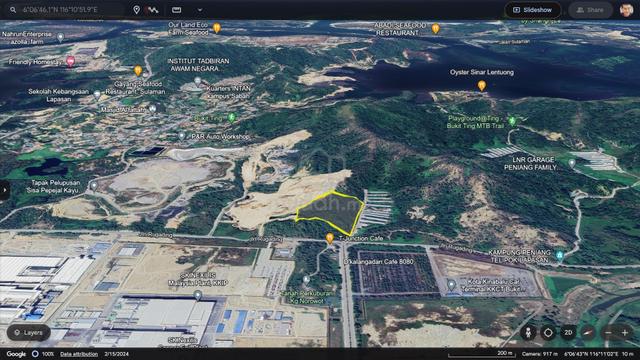Reset the compass to north
Image resolution: width=640 pixels, height=360 pixels.
pyautogui.click(x=588, y=333)
